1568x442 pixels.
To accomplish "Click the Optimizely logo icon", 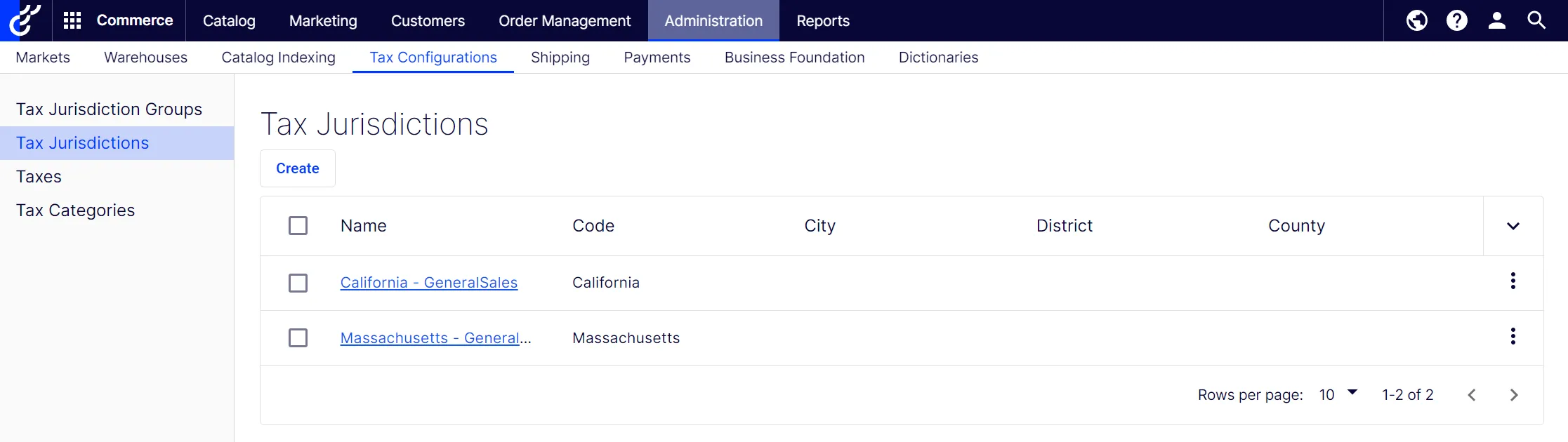I will (25, 20).
